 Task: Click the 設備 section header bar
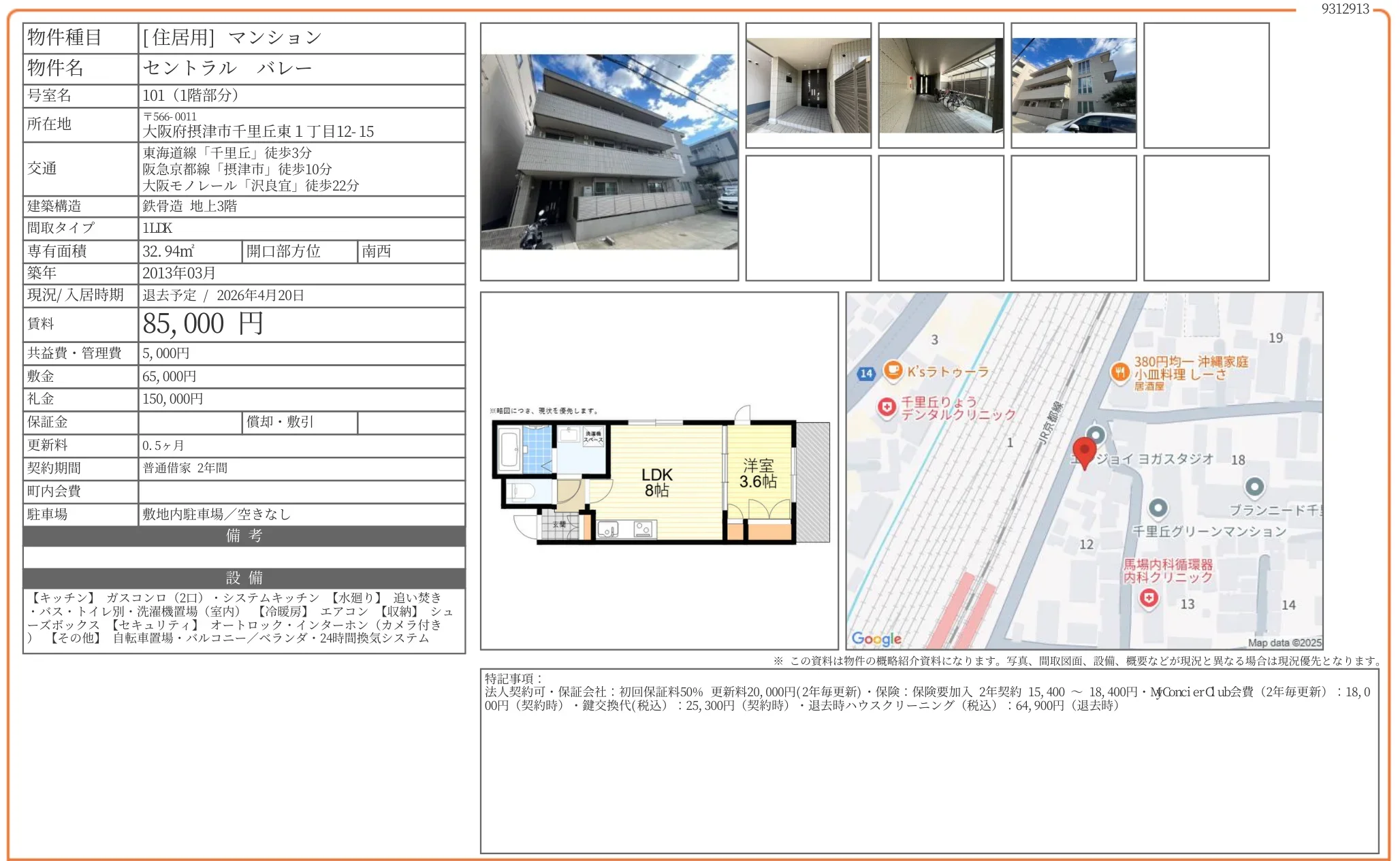pyautogui.click(x=244, y=578)
